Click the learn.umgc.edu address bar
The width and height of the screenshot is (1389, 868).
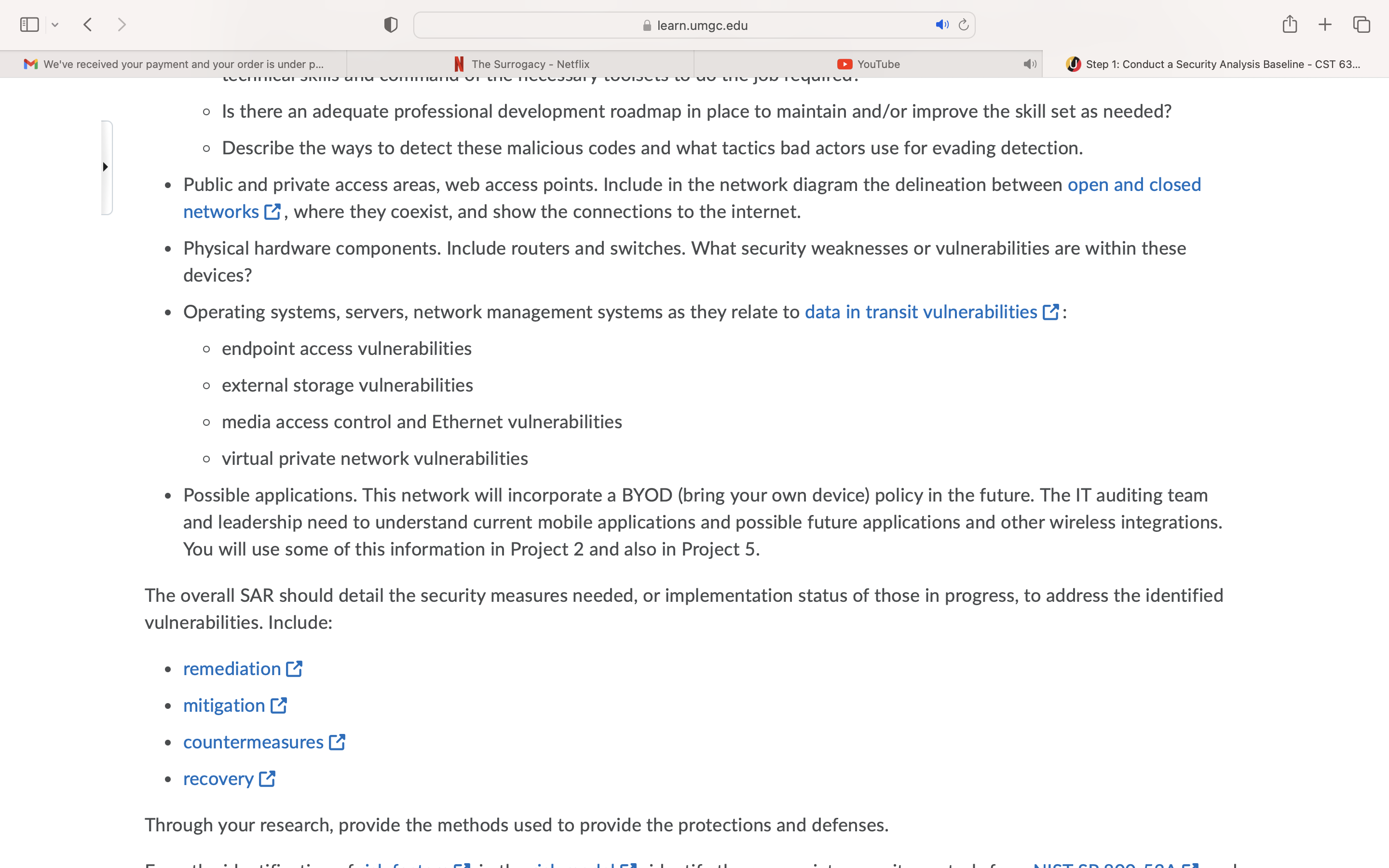click(x=694, y=25)
